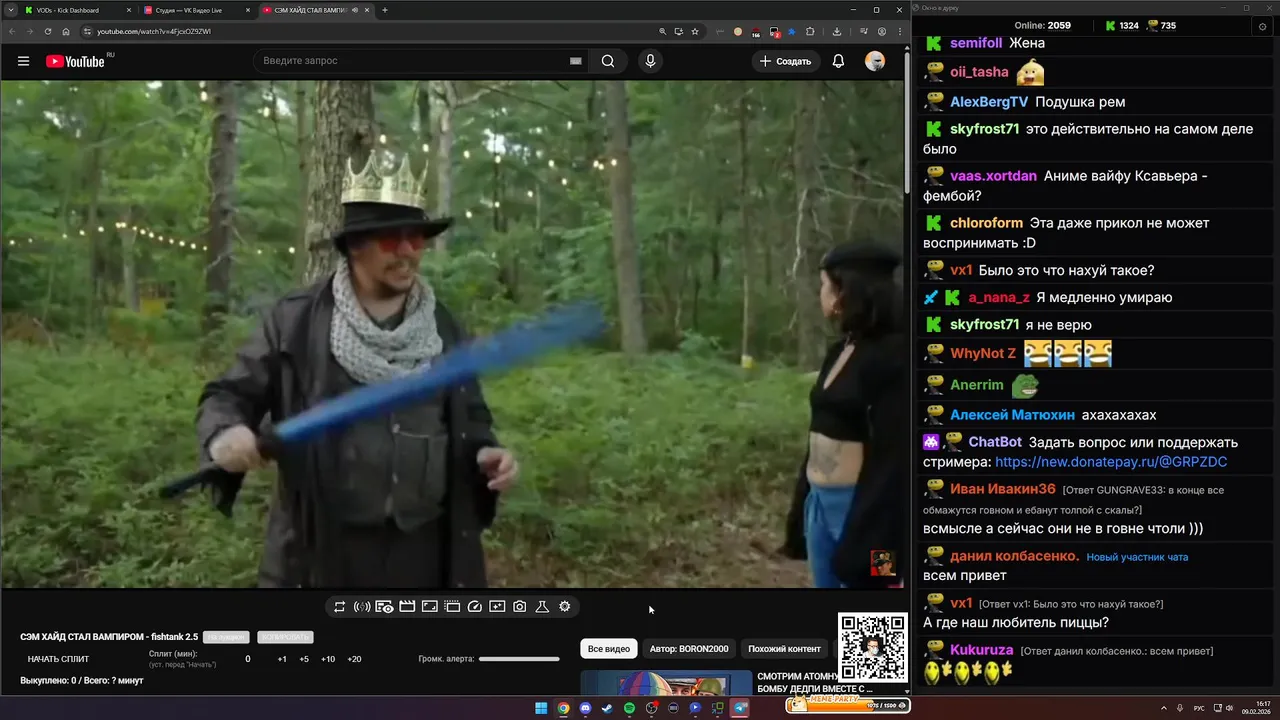Click the +10 split minutes button
Viewport: 1280px width, 720px height.
pyautogui.click(x=327, y=659)
